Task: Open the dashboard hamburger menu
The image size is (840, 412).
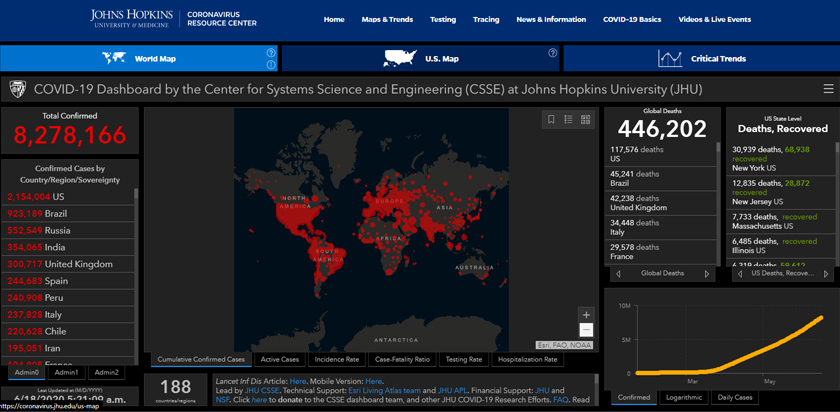Action: tap(827, 89)
